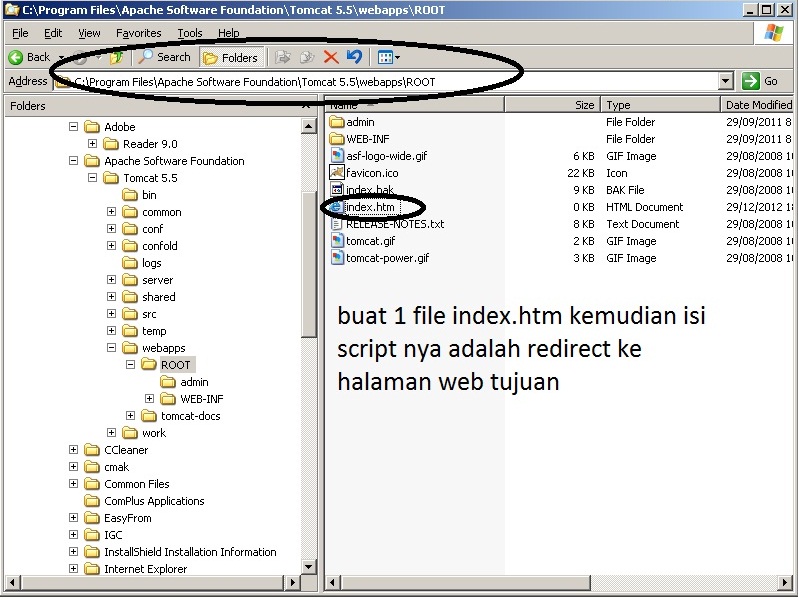Expand the common folder node
This screenshot has height=600, width=798.
pos(111,211)
